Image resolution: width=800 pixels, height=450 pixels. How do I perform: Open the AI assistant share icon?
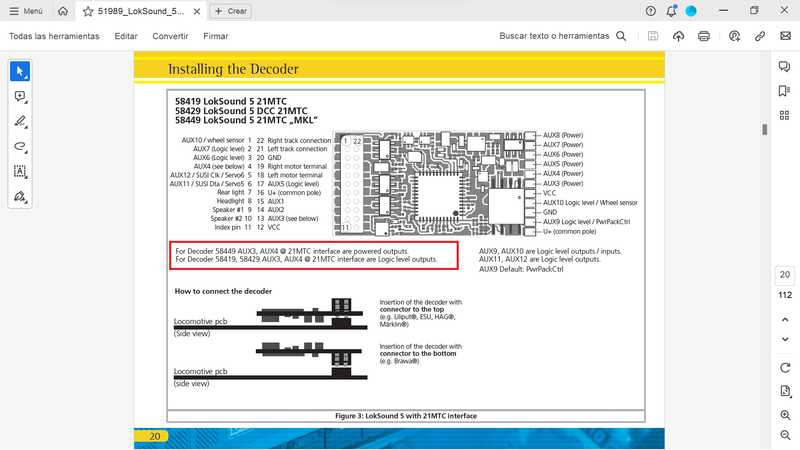click(735, 36)
